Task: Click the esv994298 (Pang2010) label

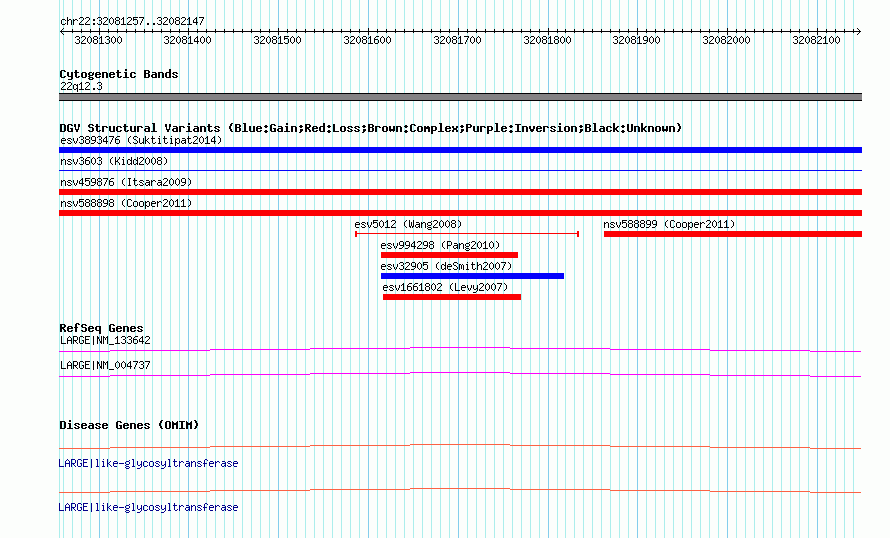Action: click(x=440, y=245)
